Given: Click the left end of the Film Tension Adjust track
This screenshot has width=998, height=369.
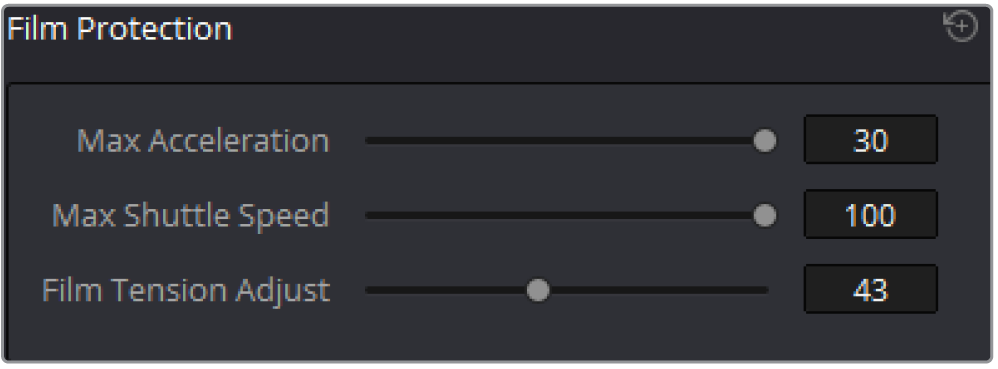Looking at the screenshot, I should coord(370,290).
